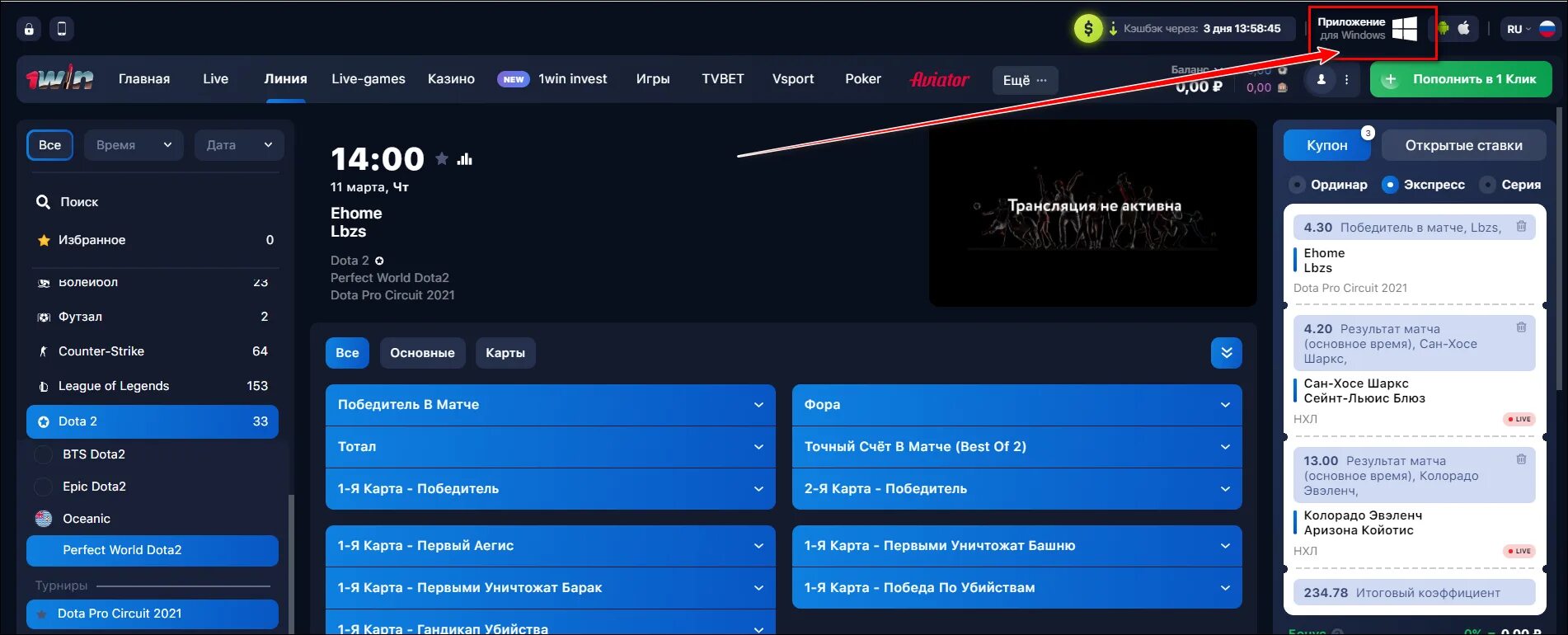Switch to the Купон tab
1568x635 pixels.
pos(1326,145)
